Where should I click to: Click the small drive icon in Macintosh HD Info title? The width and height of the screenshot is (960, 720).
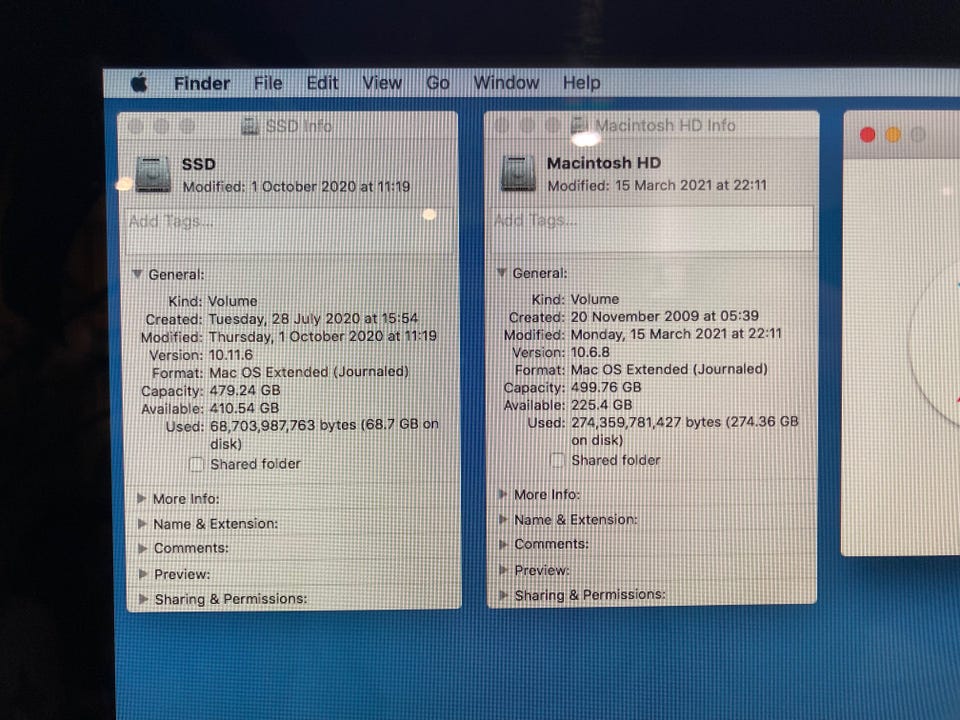[579, 125]
